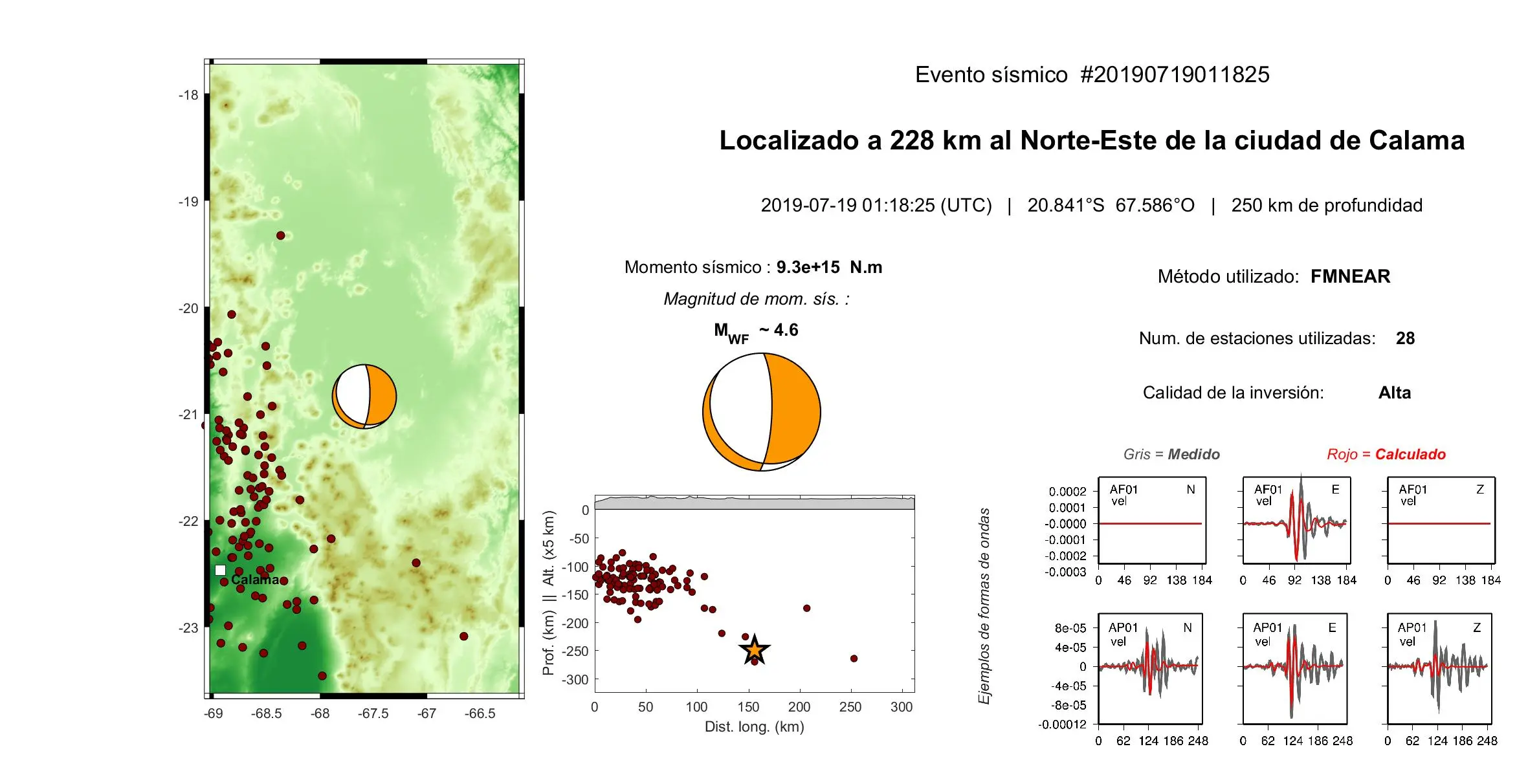Screen dimensions: 1539x784
Task: Click the '-67.5' longitude tick label
Action: click(373, 713)
